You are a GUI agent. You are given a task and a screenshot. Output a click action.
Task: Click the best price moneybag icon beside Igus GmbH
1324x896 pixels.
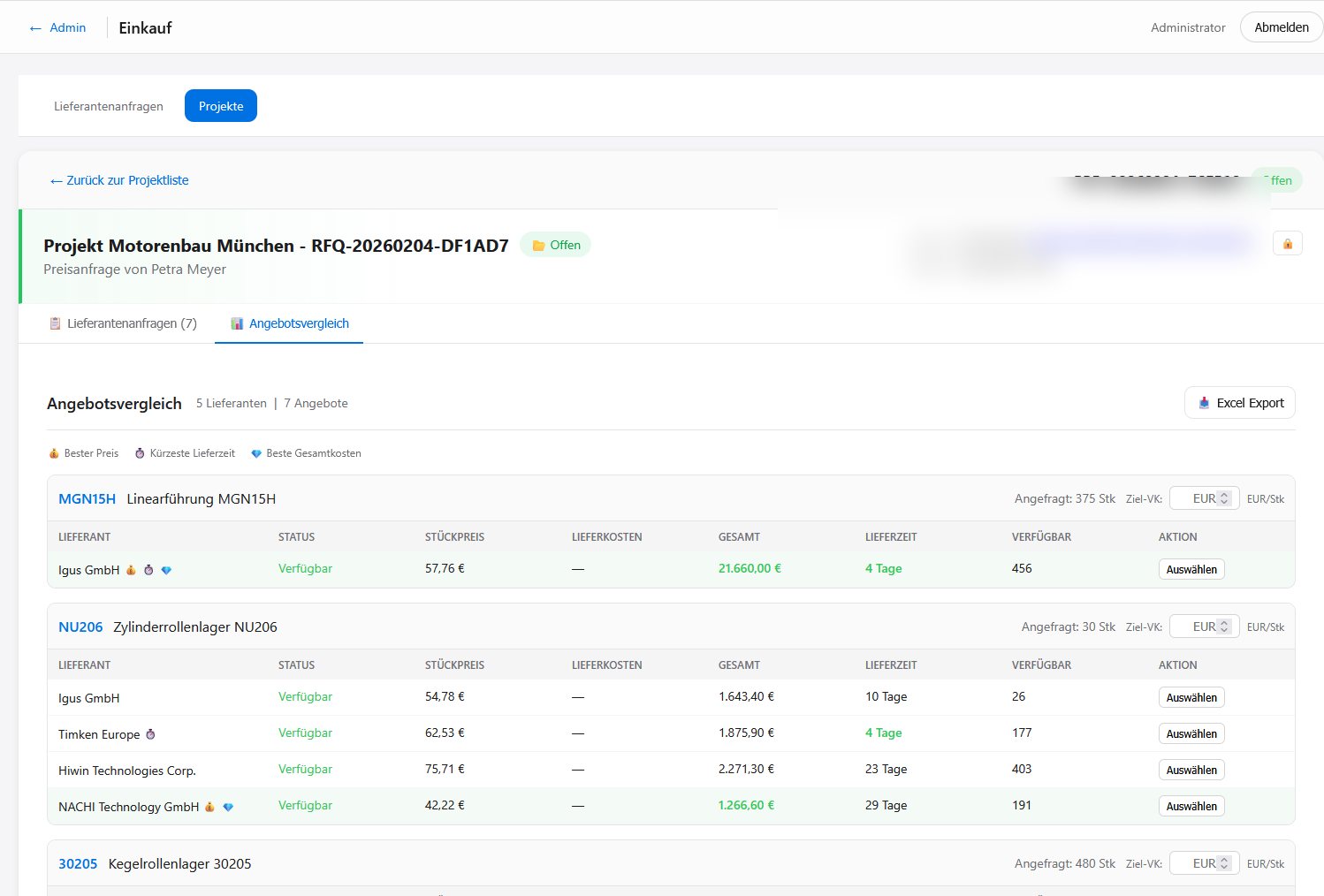[131, 570]
